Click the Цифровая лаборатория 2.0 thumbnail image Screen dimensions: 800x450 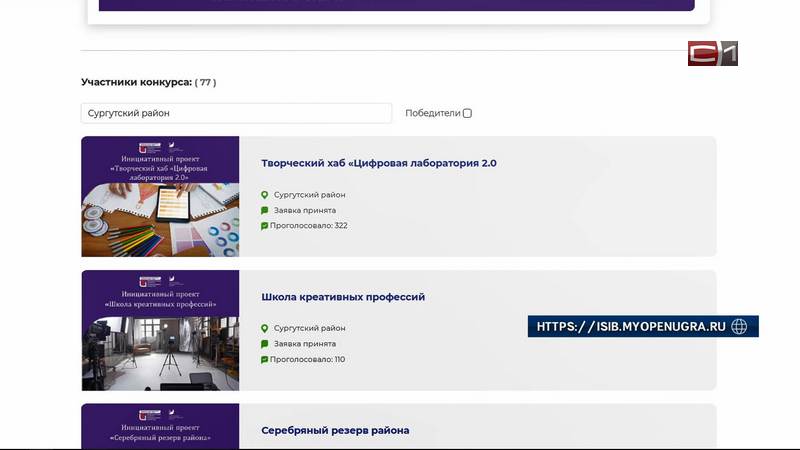click(160, 196)
